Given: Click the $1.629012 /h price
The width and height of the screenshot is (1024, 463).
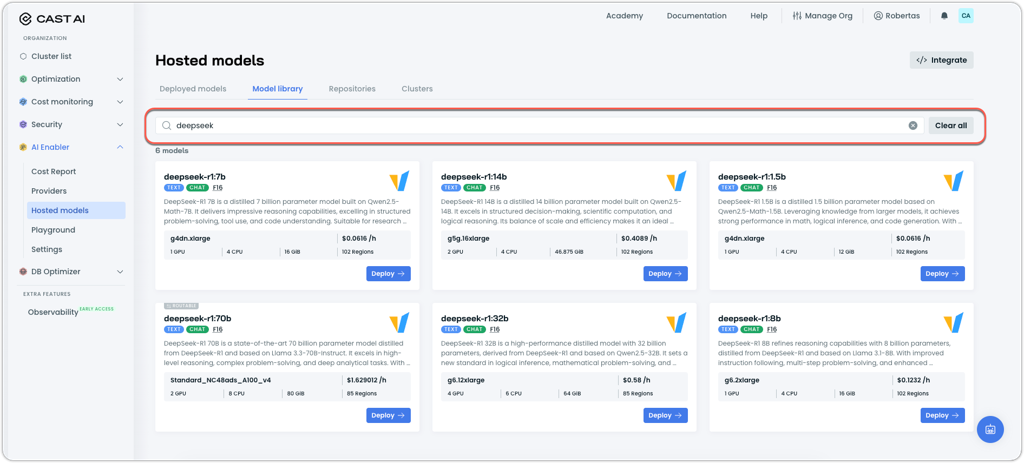Looking at the screenshot, I should point(365,380).
